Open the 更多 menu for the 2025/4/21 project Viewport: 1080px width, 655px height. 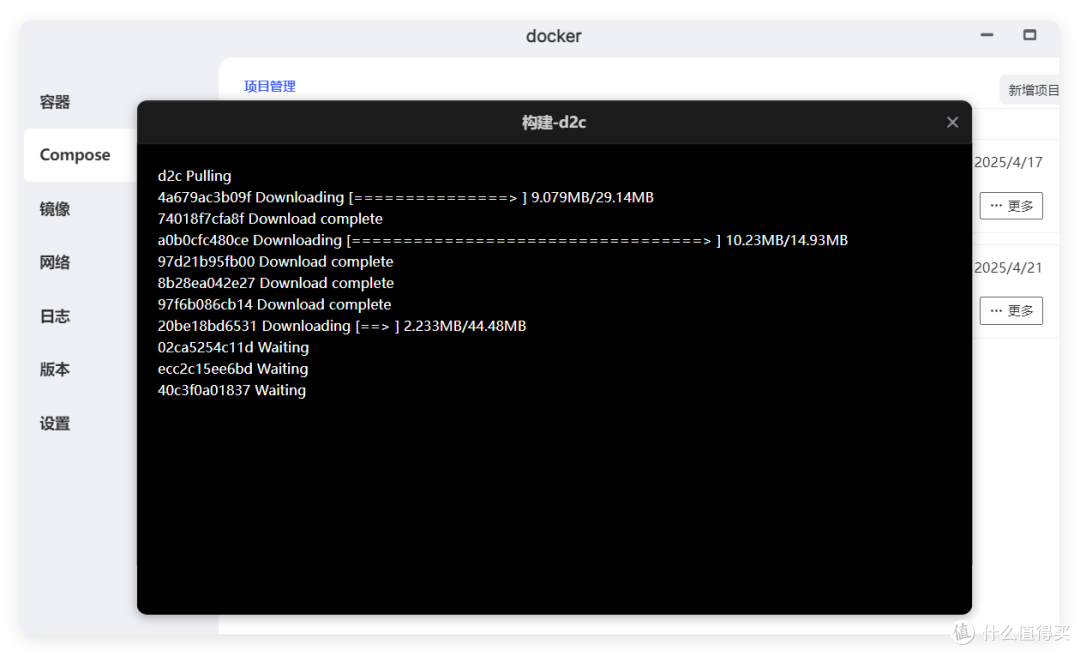click(1010, 310)
